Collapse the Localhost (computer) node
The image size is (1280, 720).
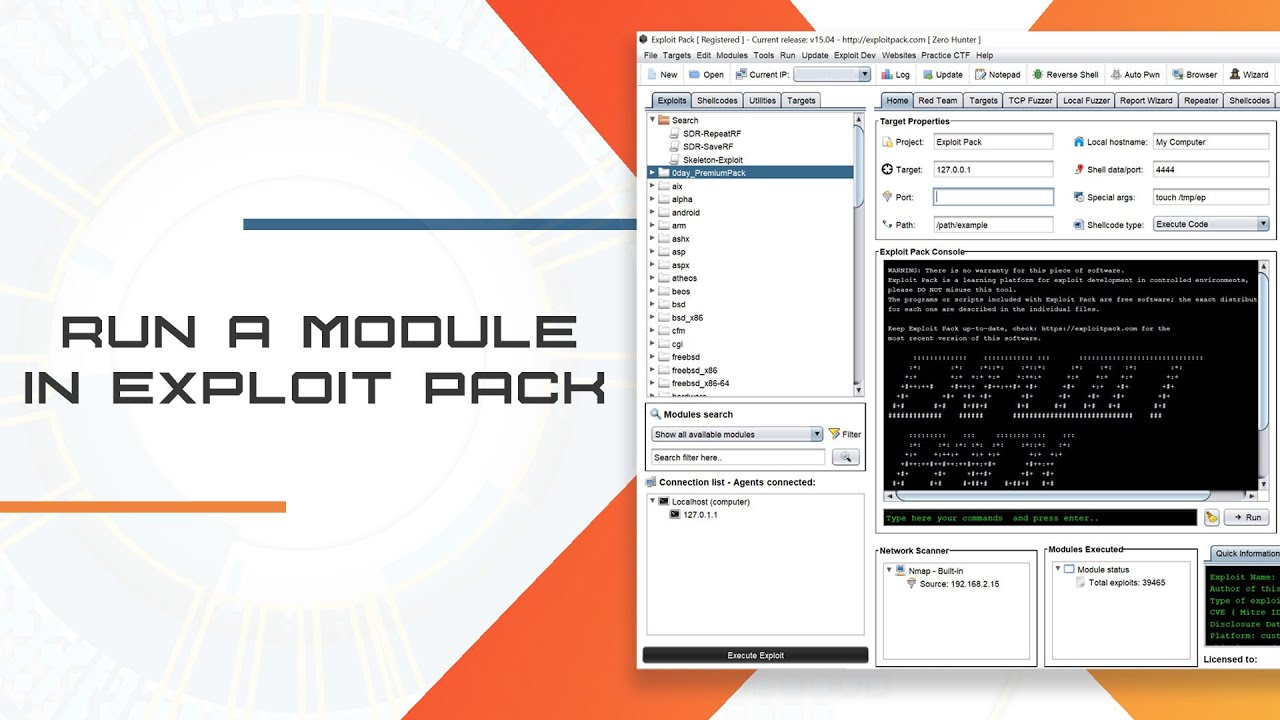(652, 501)
